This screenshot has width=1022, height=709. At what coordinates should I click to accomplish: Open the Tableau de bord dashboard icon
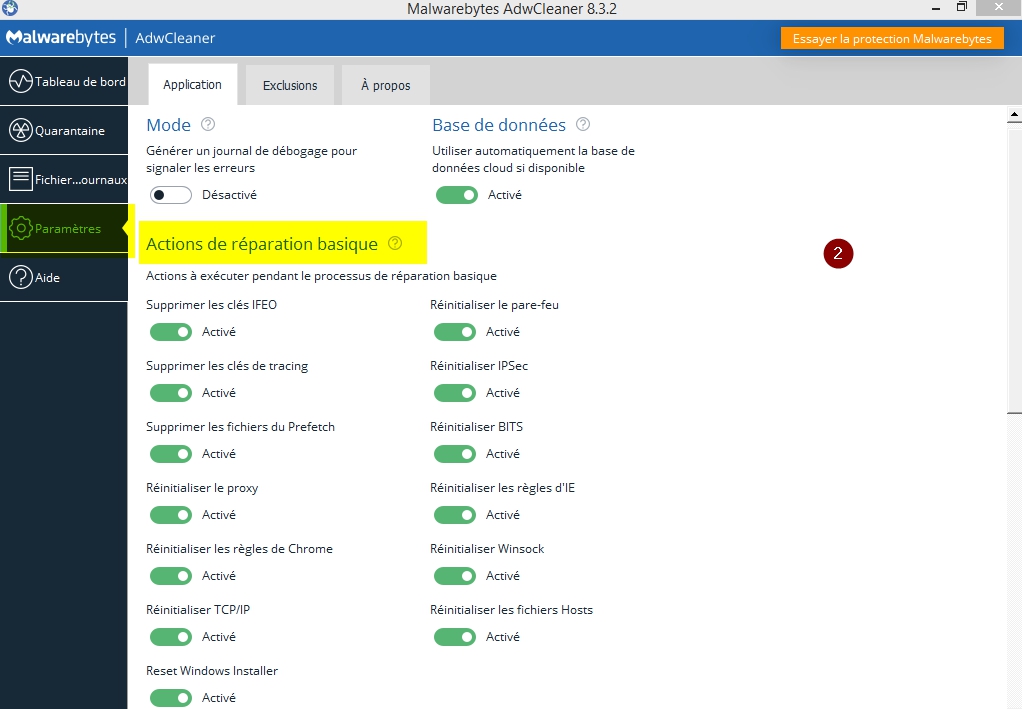21,81
